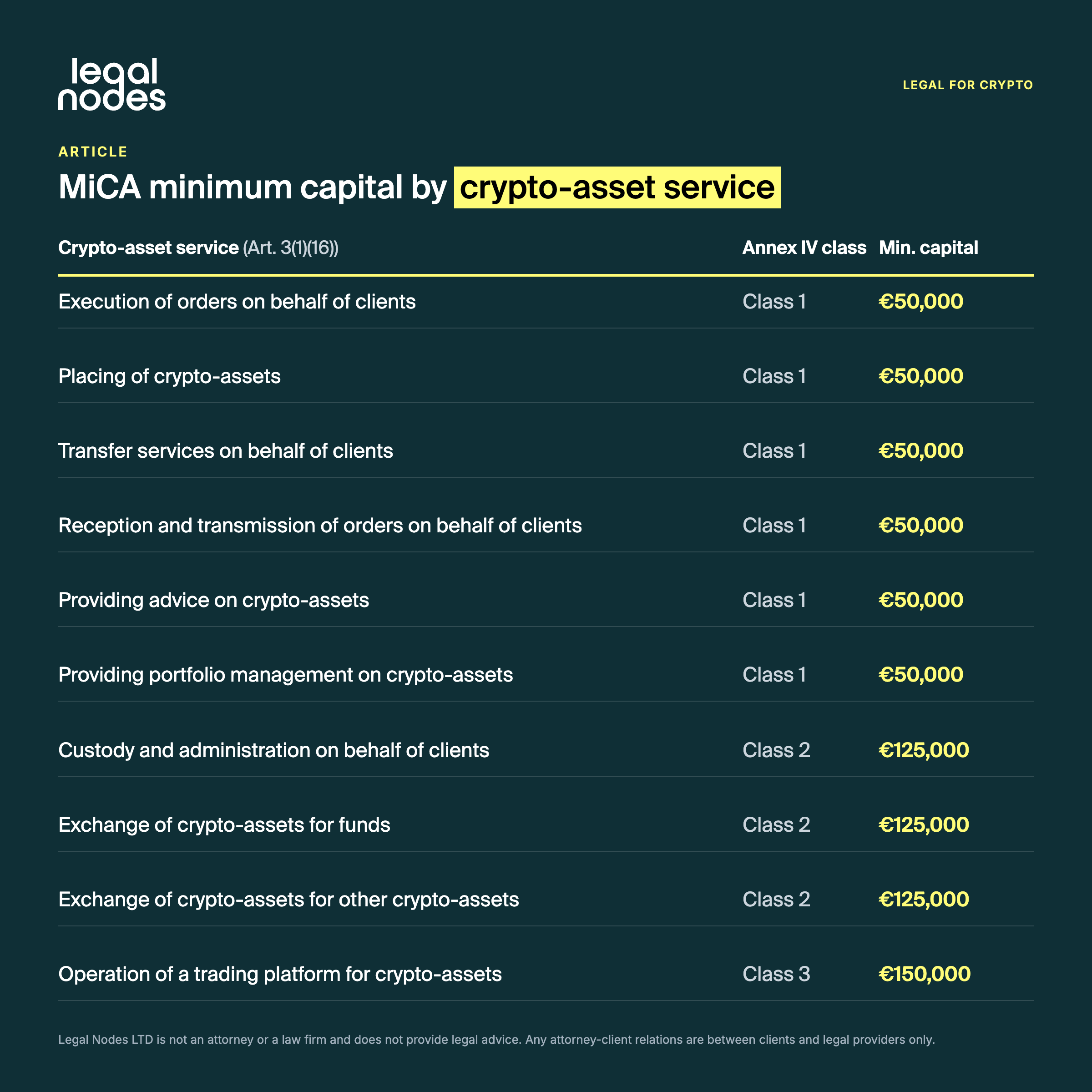Select the Min. capital column header
Screen dimensions: 1092x1092
tap(928, 248)
